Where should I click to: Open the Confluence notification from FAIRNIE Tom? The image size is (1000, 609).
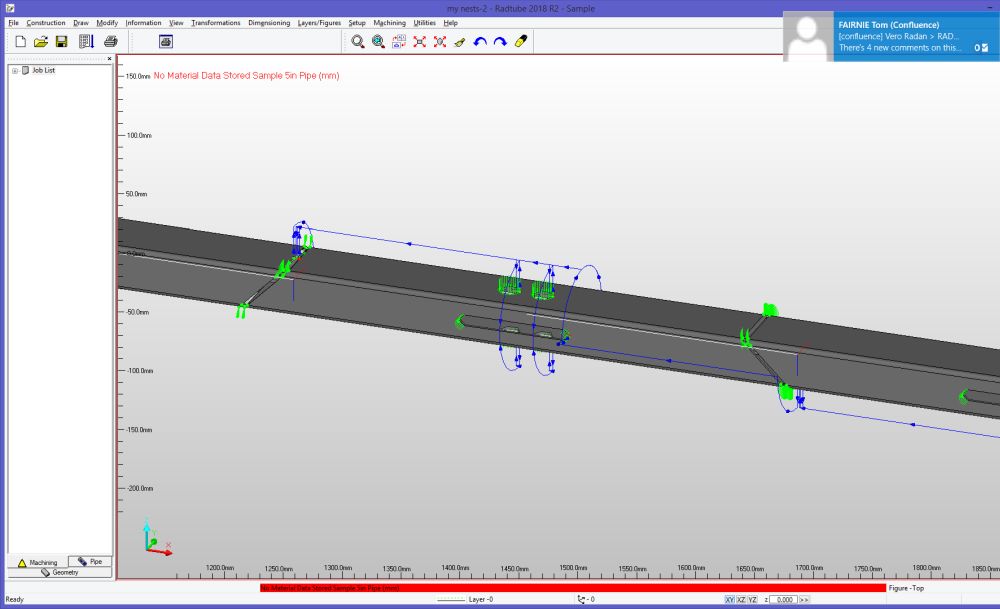click(890, 37)
